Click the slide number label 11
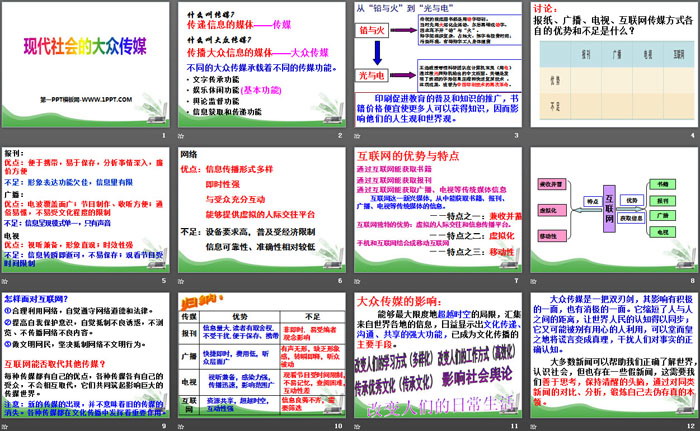Viewport: 700px width, 431px height. point(515,426)
